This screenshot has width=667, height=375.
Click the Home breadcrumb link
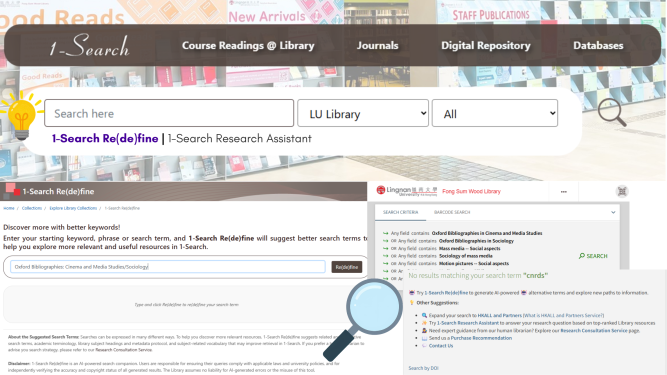(9, 208)
